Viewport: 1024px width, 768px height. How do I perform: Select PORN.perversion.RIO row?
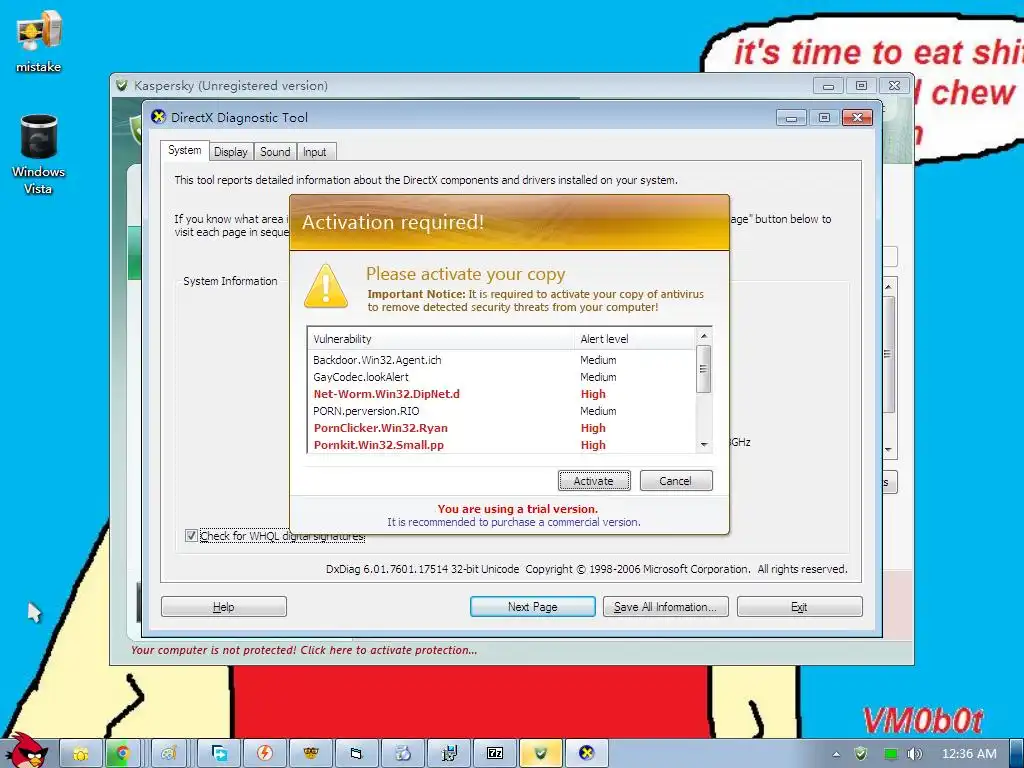502,411
